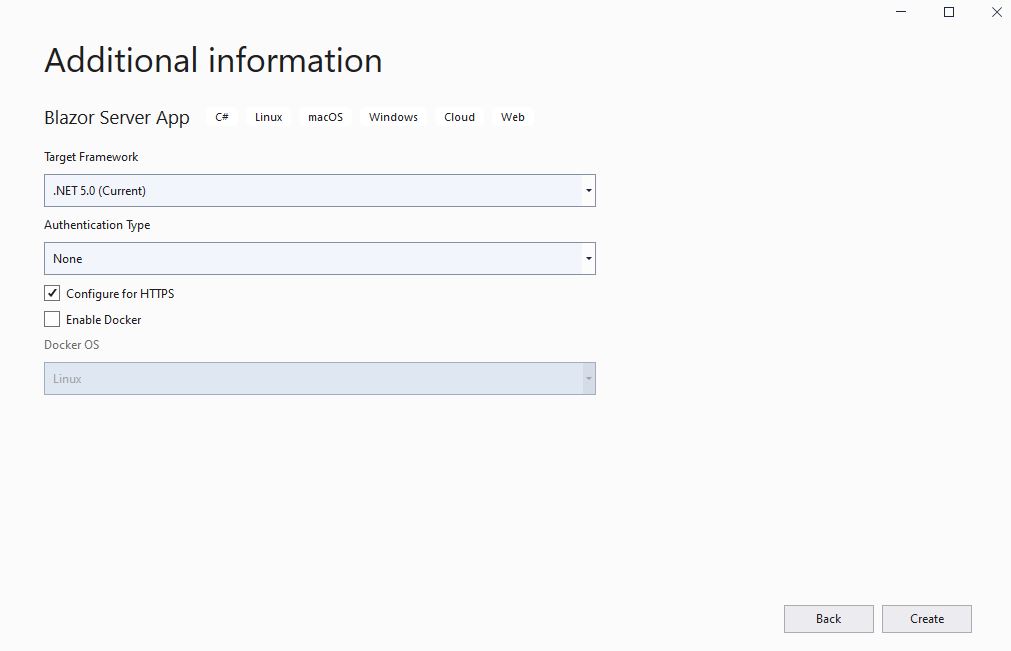This screenshot has height=651, width=1011.
Task: Maximize the dialog window
Action: [x=948, y=12]
